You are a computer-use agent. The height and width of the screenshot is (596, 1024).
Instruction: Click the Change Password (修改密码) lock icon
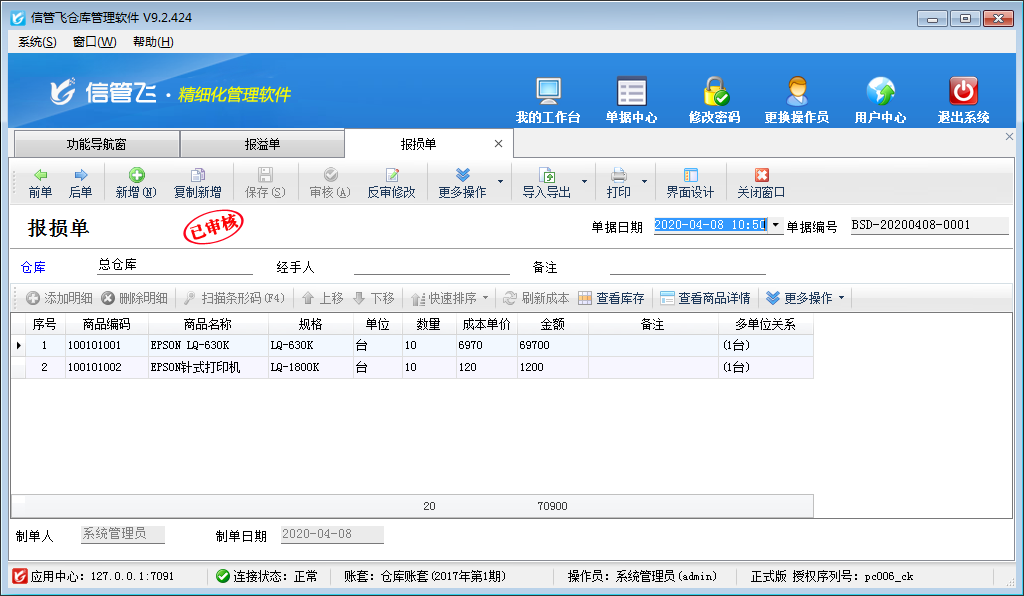tap(714, 93)
